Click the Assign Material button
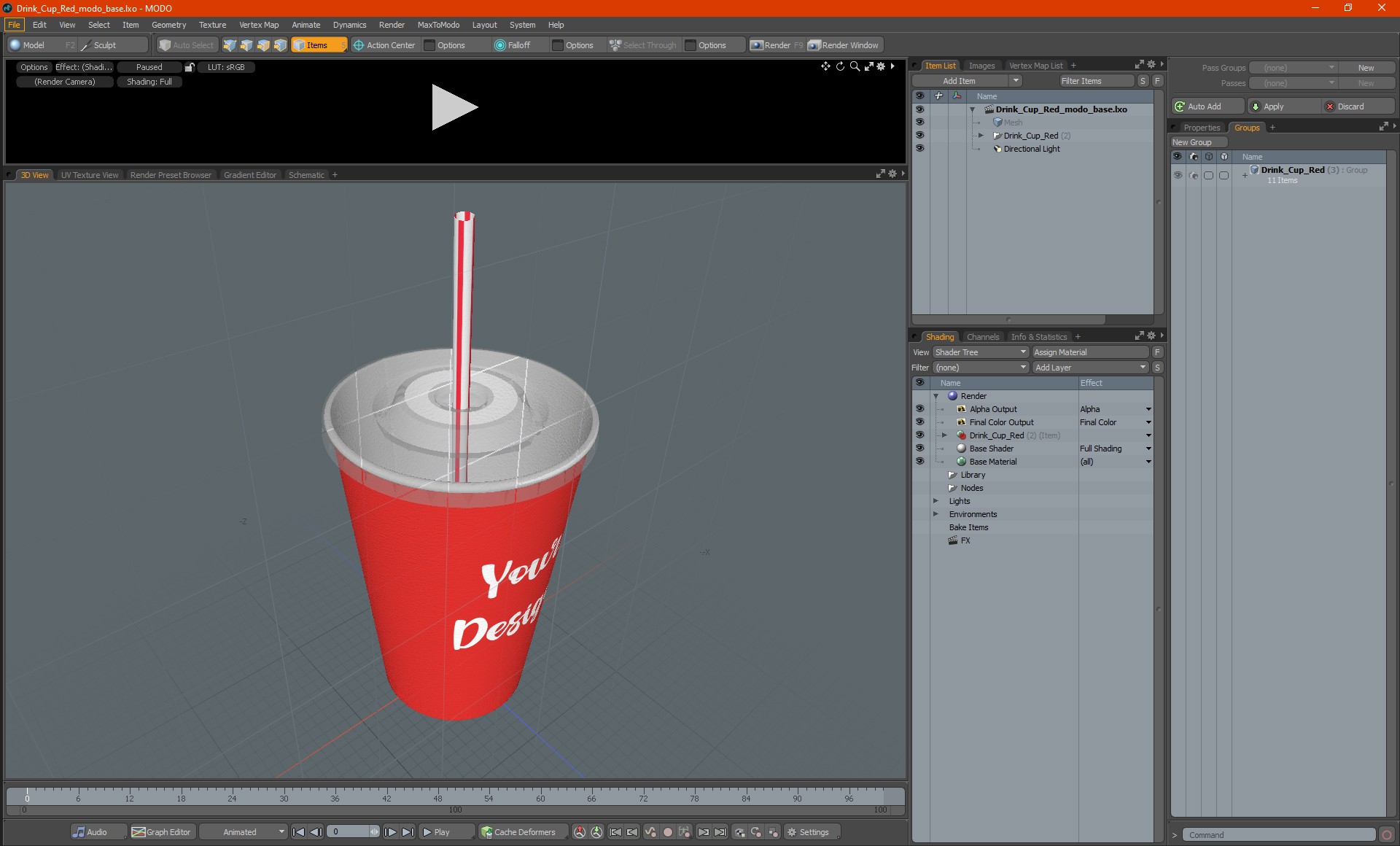Screen dimensions: 1400x846 (x=1090, y=352)
